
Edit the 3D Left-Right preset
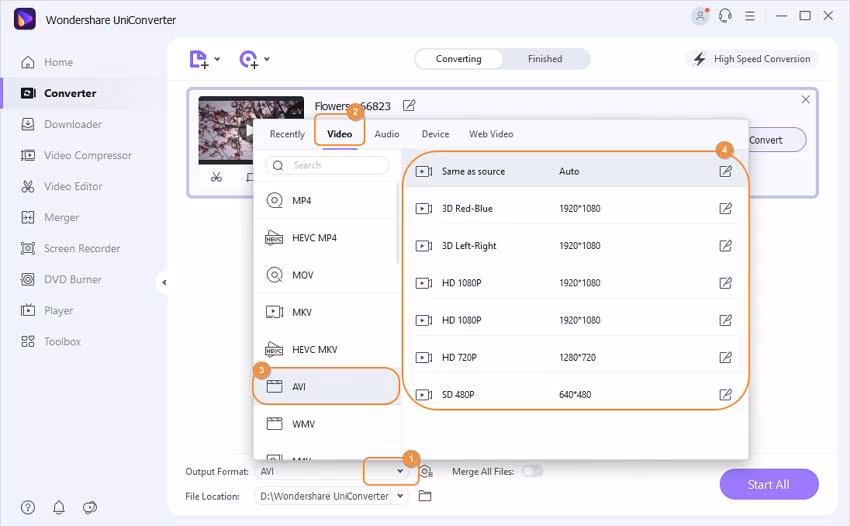(725, 246)
